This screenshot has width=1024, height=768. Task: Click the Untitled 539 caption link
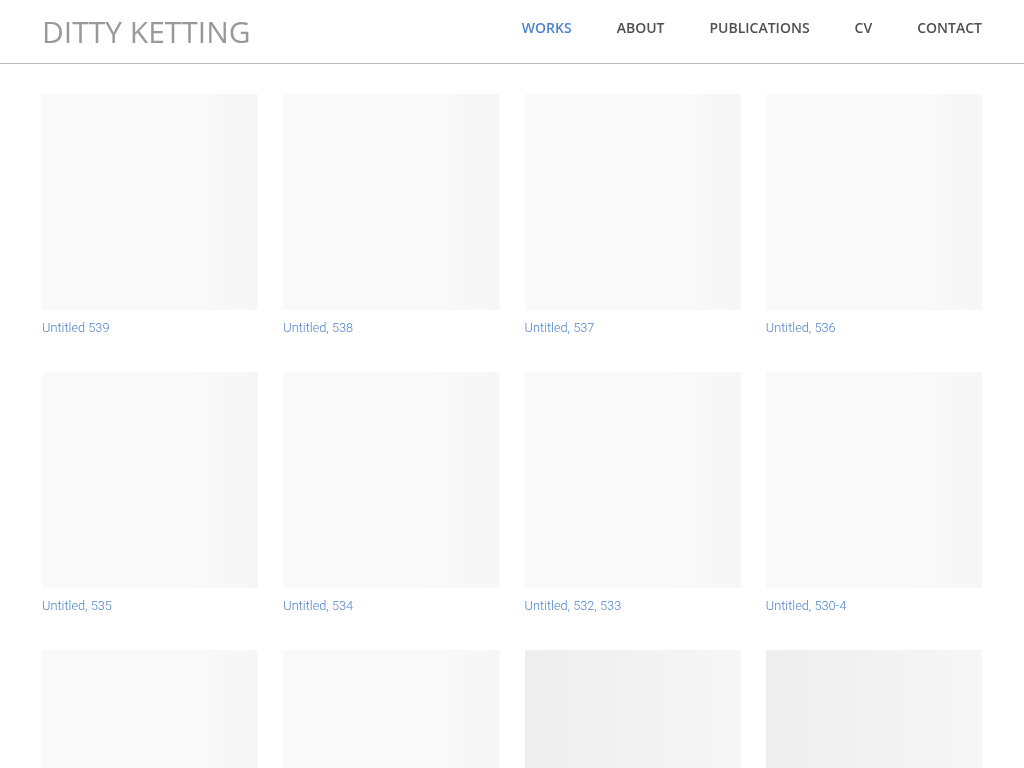tap(76, 328)
